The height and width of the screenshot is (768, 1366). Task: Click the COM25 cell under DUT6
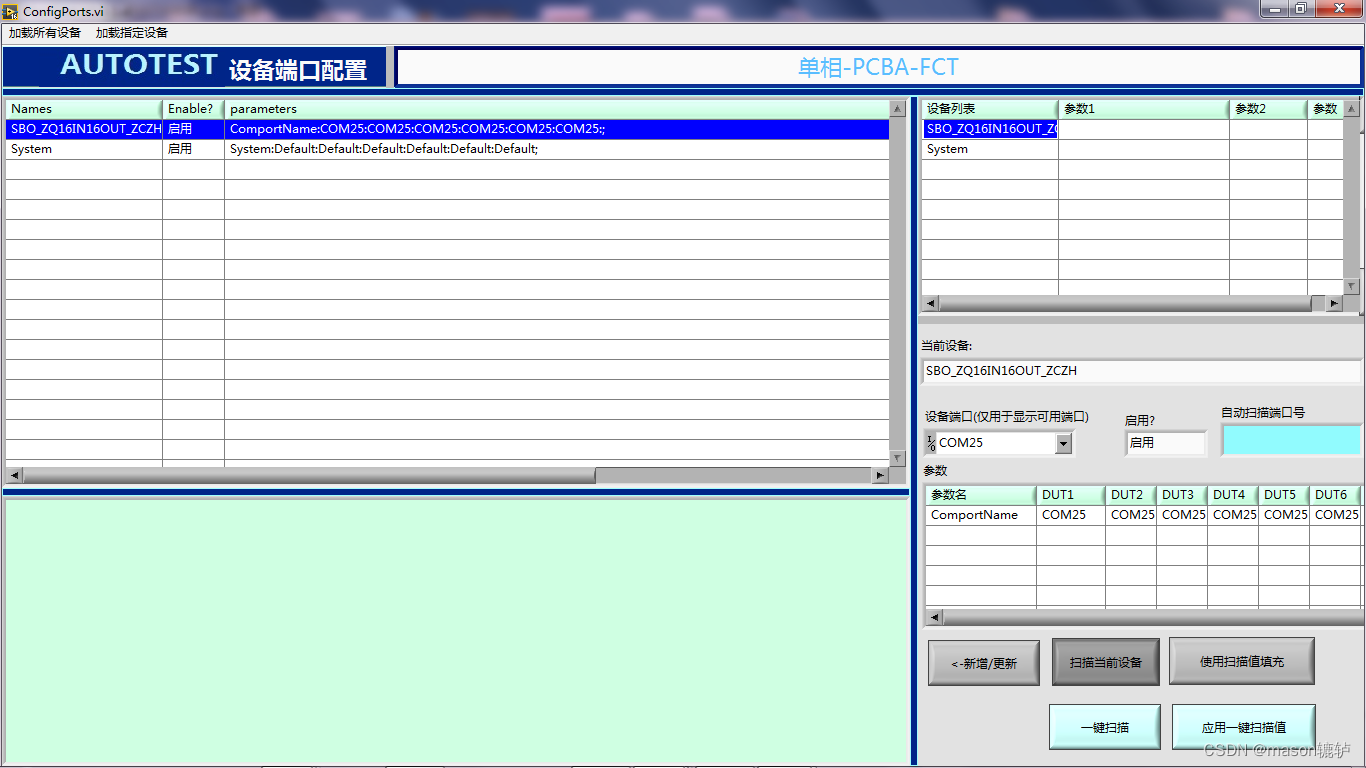pyautogui.click(x=1335, y=515)
